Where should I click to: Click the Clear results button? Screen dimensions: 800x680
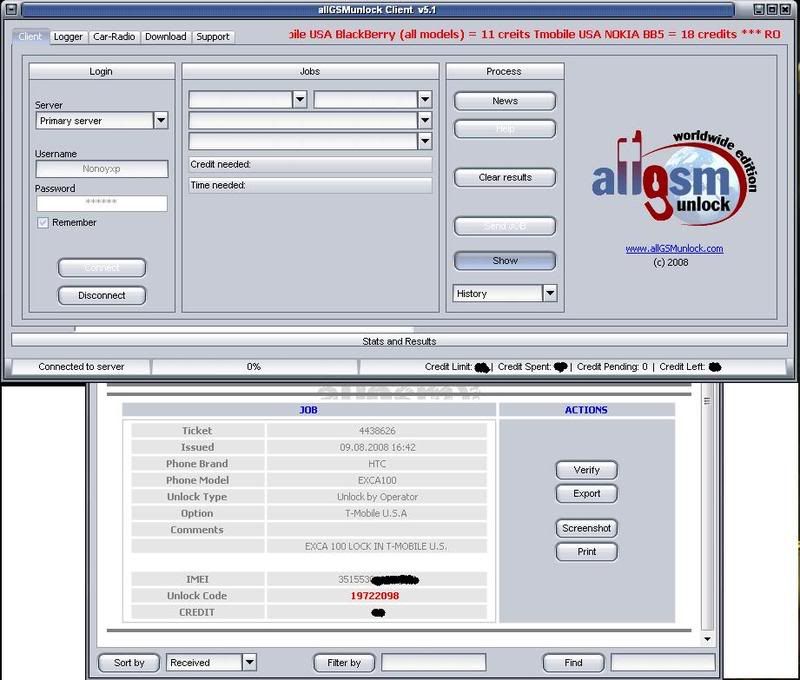[505, 178]
